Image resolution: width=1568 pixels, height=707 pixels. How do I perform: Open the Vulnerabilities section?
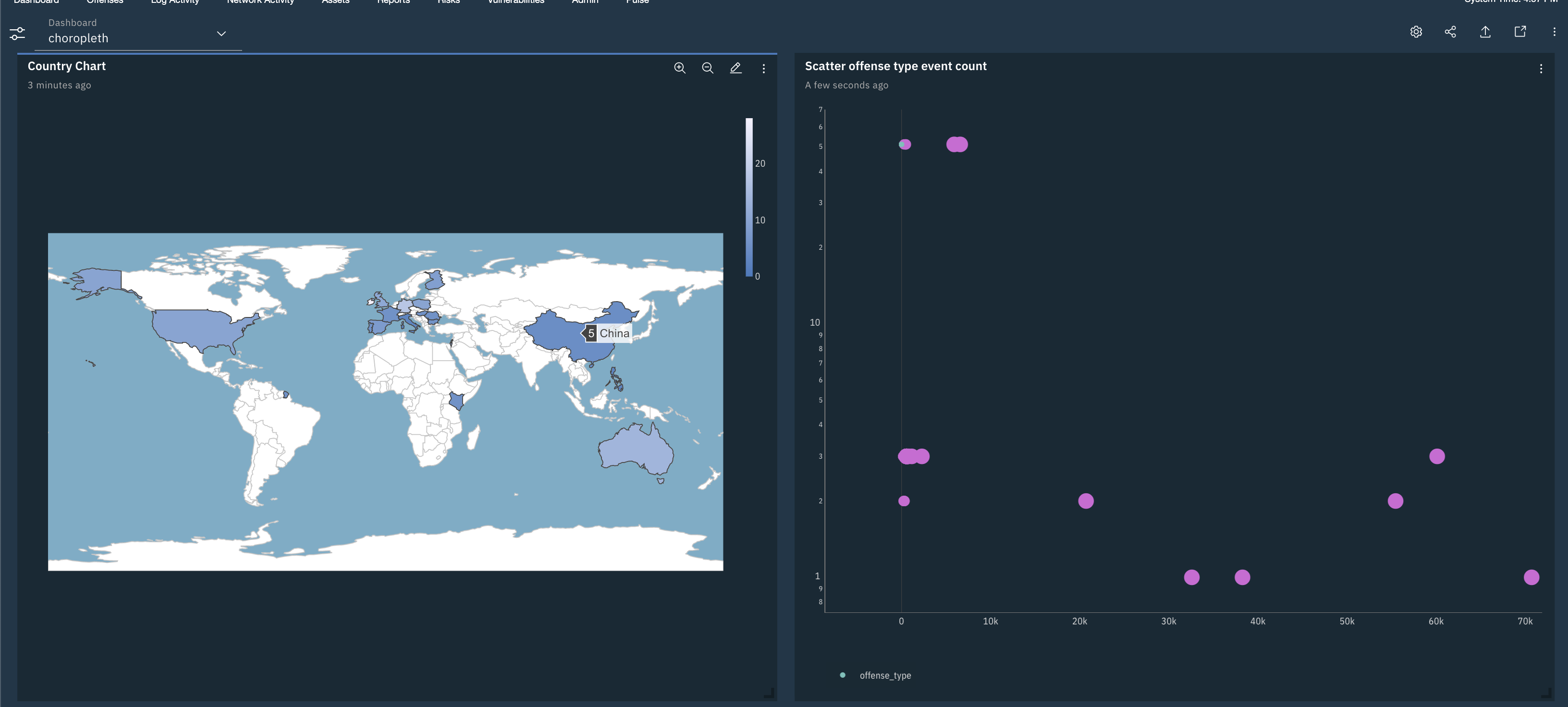[515, 2]
